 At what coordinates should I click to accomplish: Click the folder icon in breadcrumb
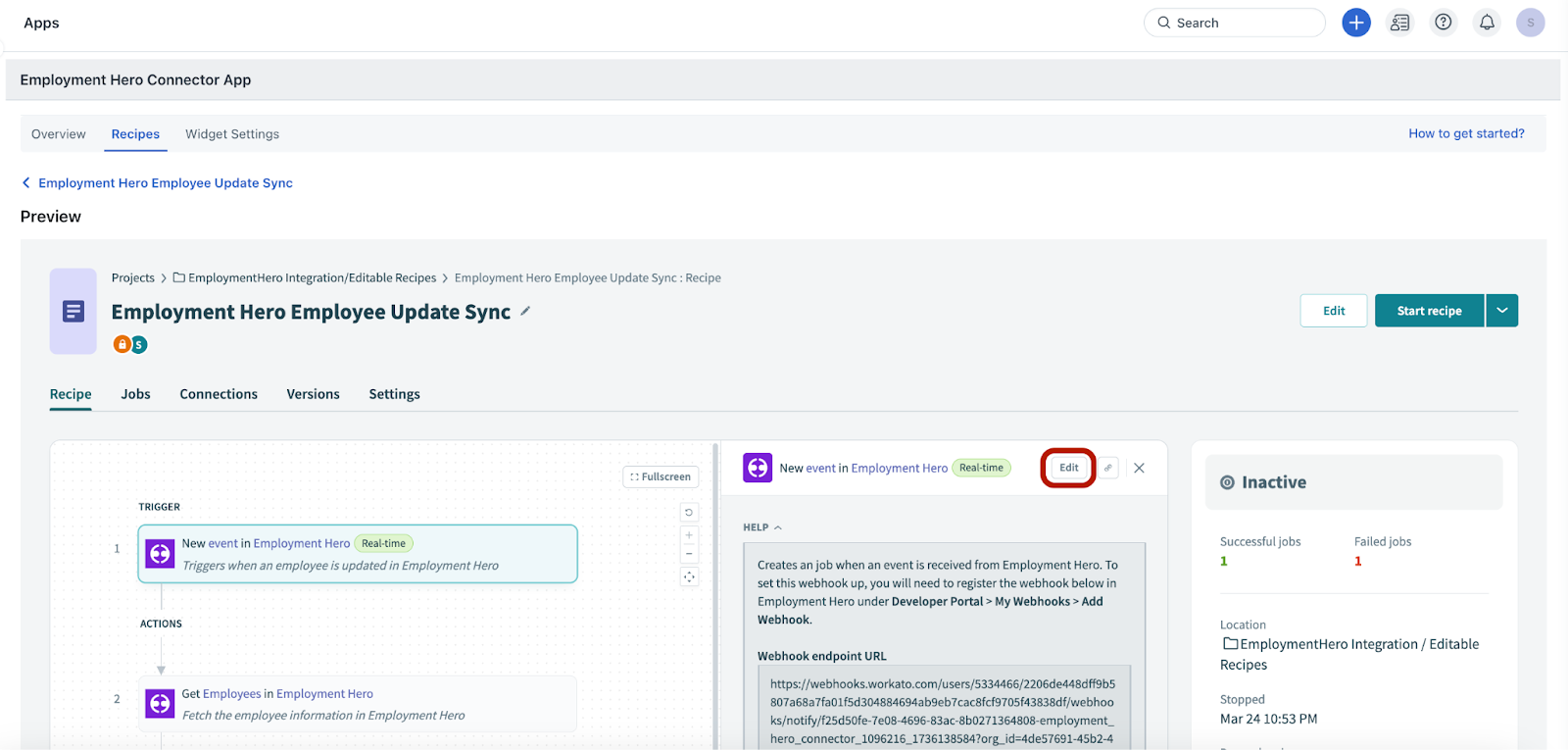[x=179, y=277]
